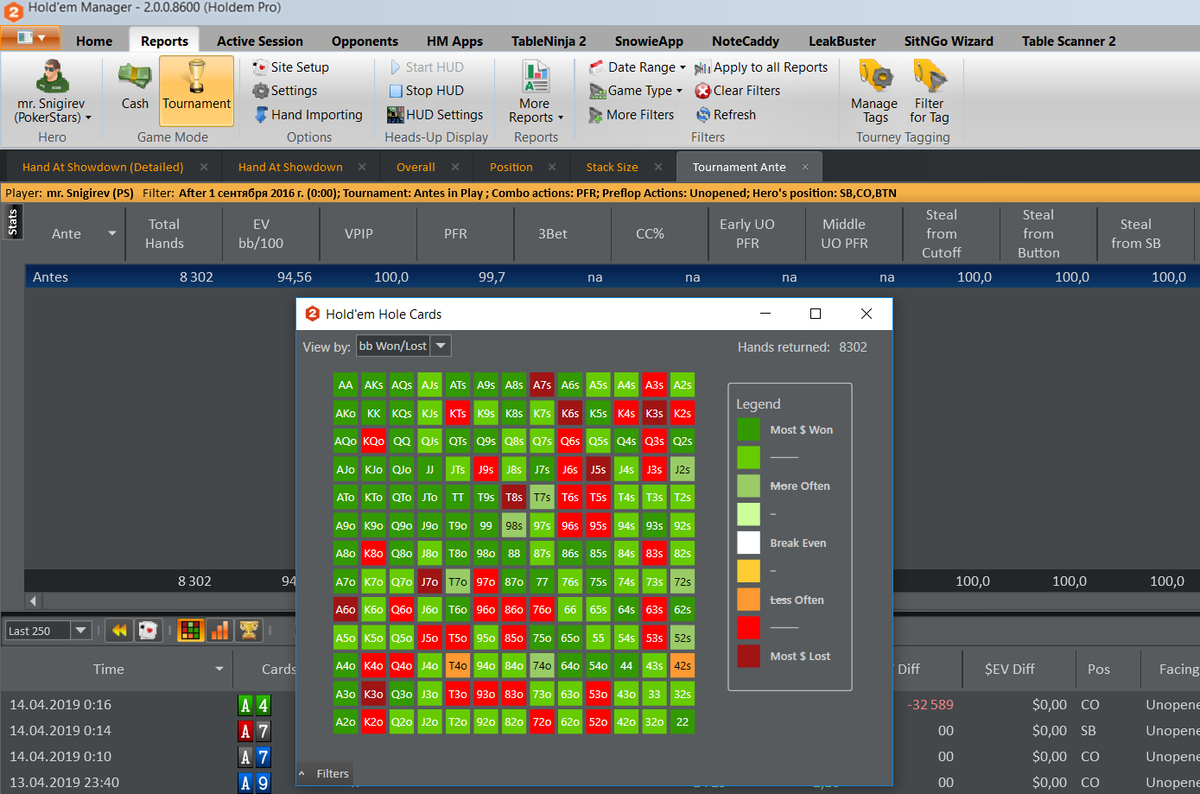Click the 72o cell in the grid

coord(542,721)
